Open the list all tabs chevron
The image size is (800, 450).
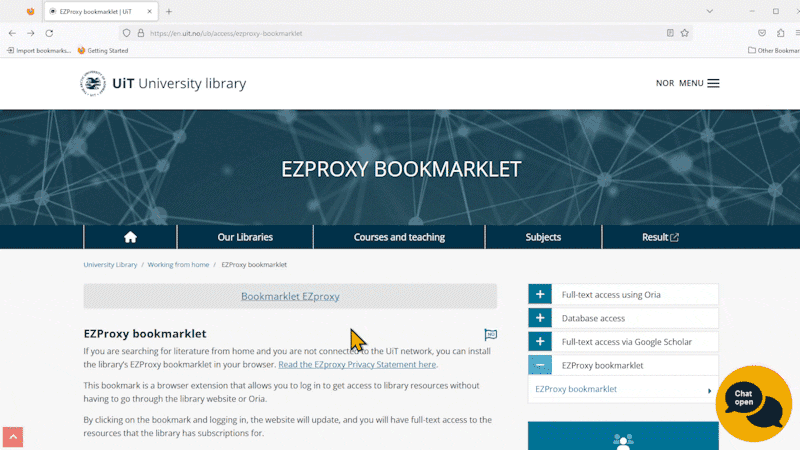(710, 11)
